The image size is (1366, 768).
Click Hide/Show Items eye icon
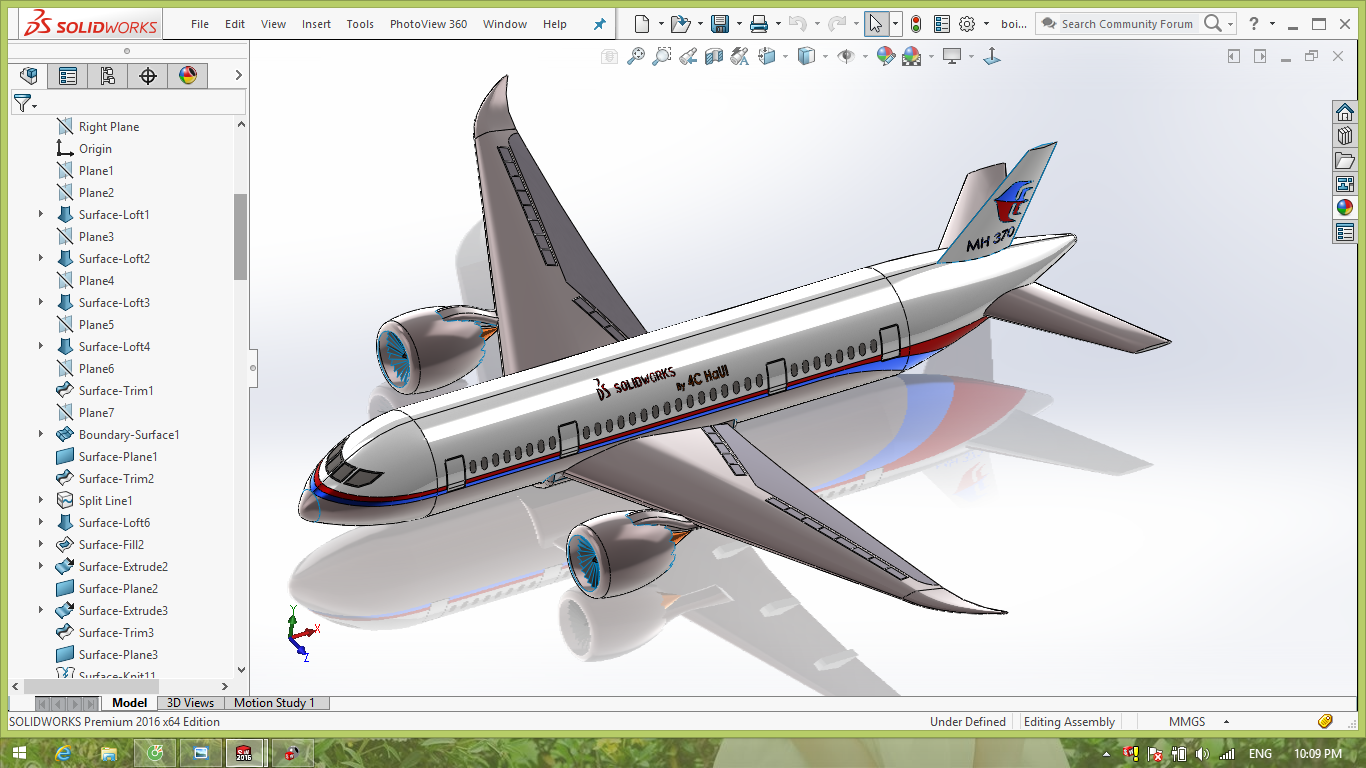coord(845,57)
